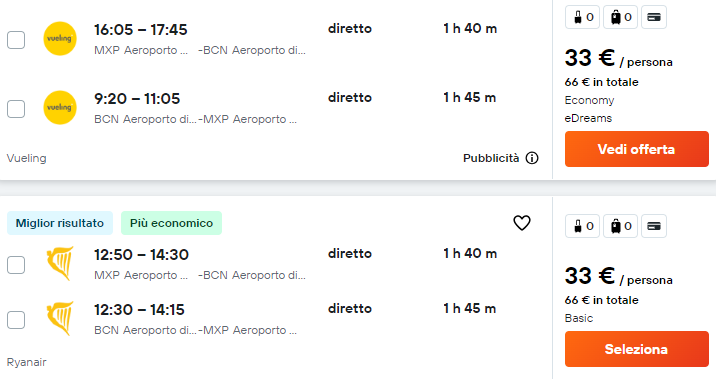Click the Pubblicità info icon

pos(532,158)
